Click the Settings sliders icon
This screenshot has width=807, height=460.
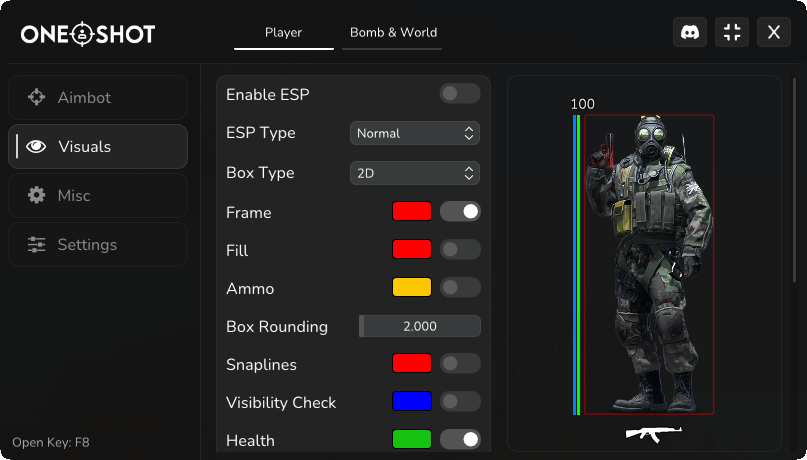(x=37, y=244)
